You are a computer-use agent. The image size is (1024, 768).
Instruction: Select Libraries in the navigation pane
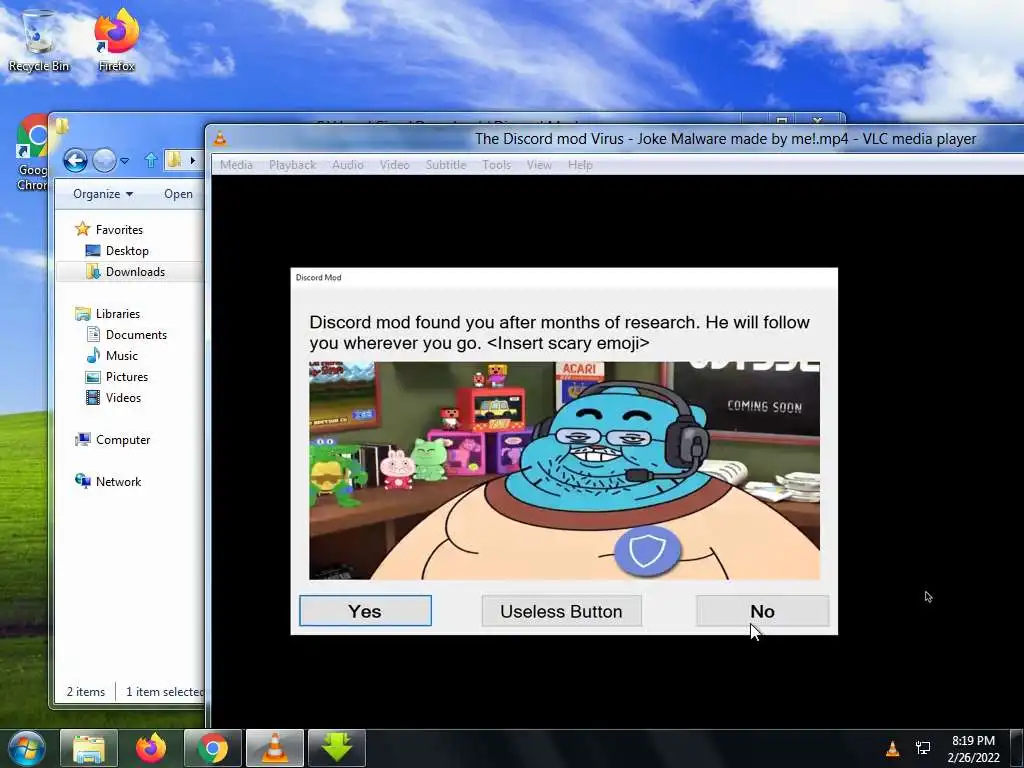click(118, 313)
